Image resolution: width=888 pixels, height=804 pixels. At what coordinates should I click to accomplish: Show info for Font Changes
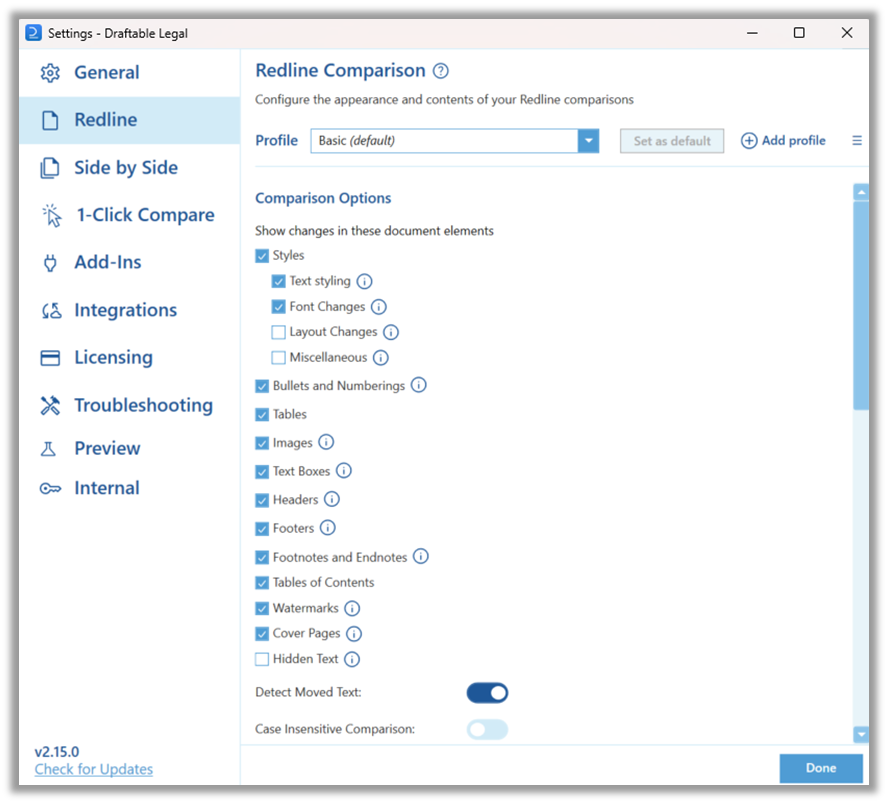tap(379, 307)
